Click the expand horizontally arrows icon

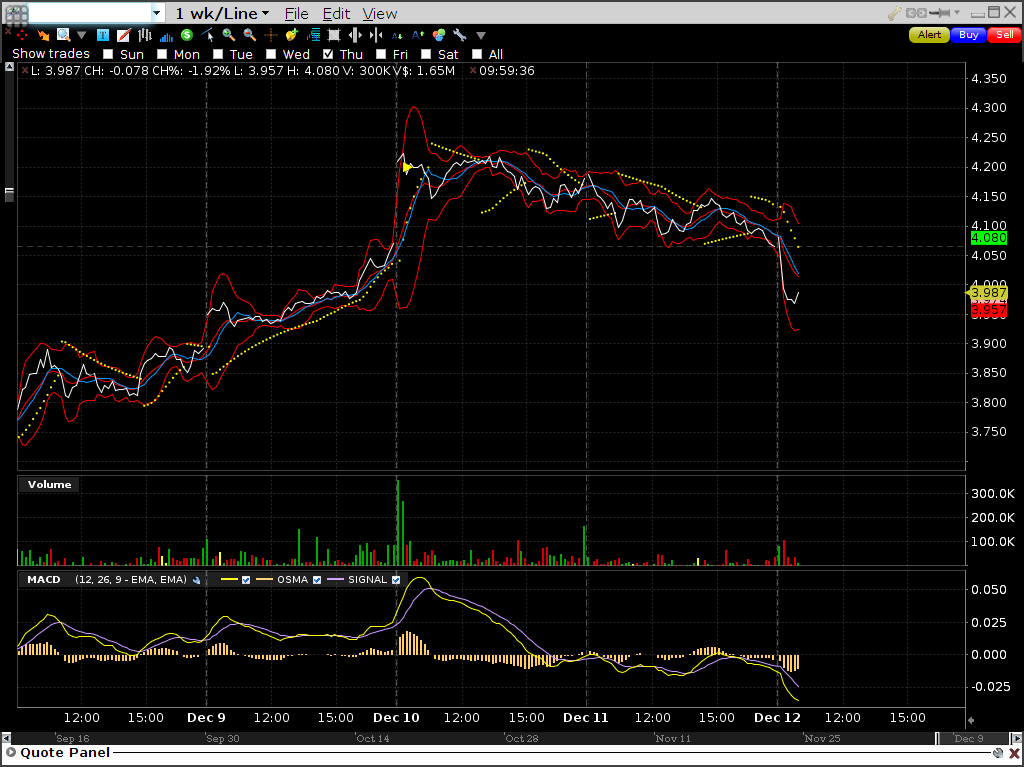355,35
